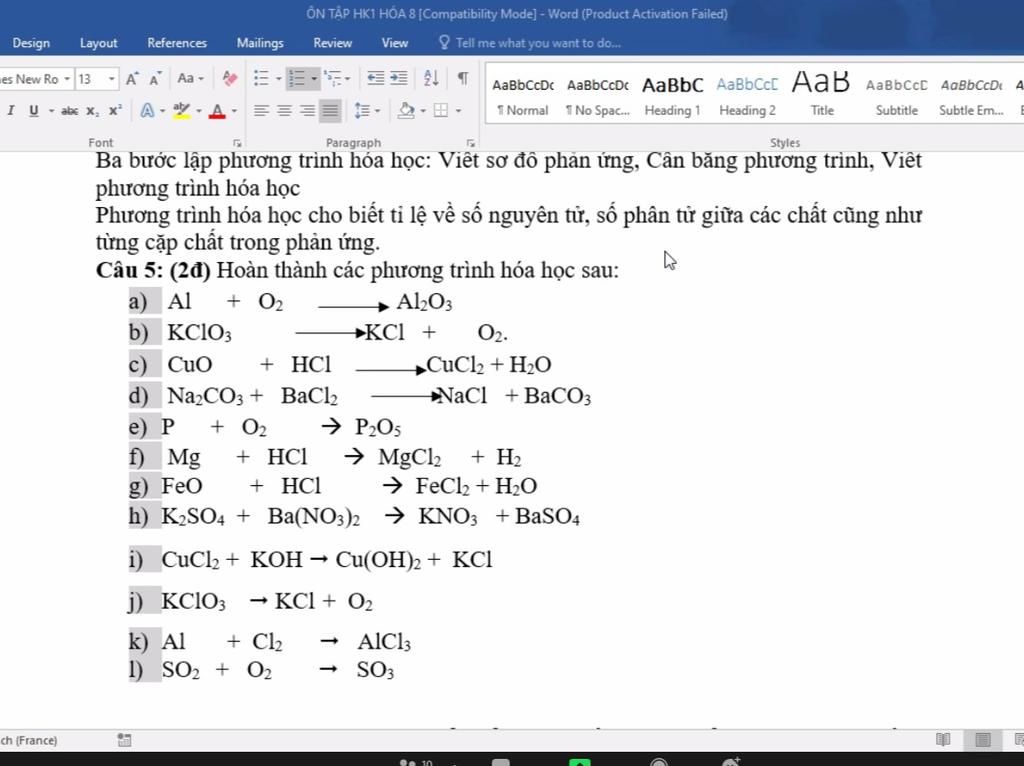1024x766 pixels.
Task: Open Change Case dropdown
Action: pyautogui.click(x=190, y=78)
